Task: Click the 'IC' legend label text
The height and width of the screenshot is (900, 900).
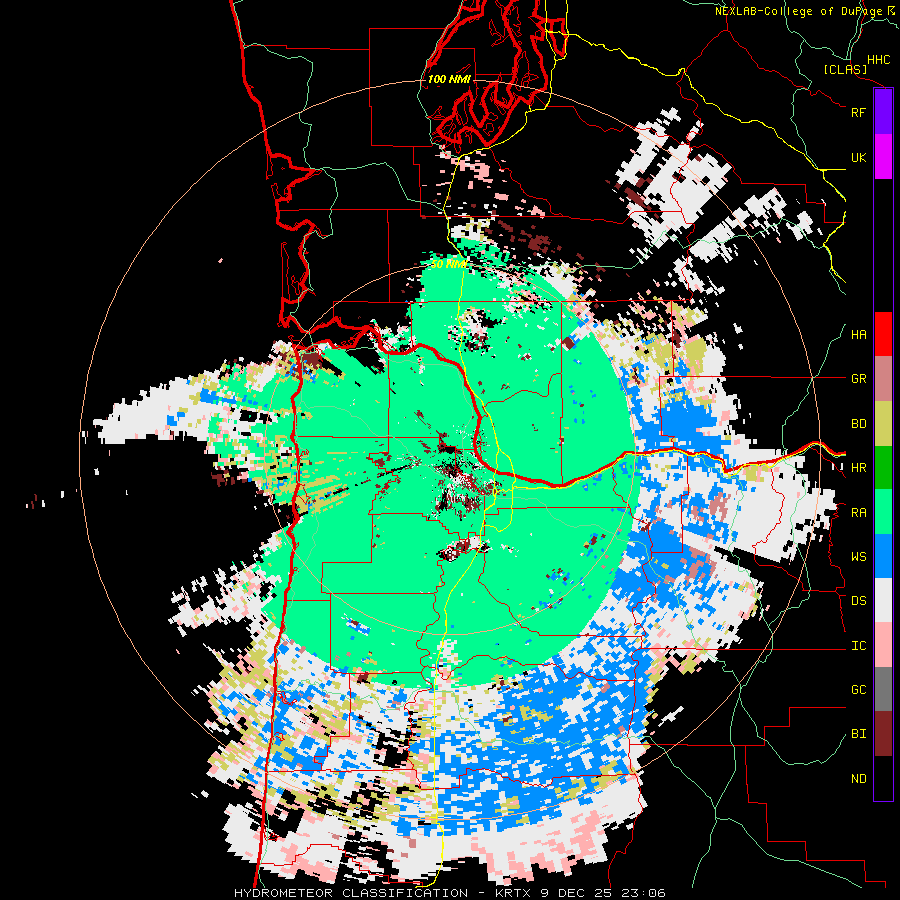Action: (x=858, y=646)
